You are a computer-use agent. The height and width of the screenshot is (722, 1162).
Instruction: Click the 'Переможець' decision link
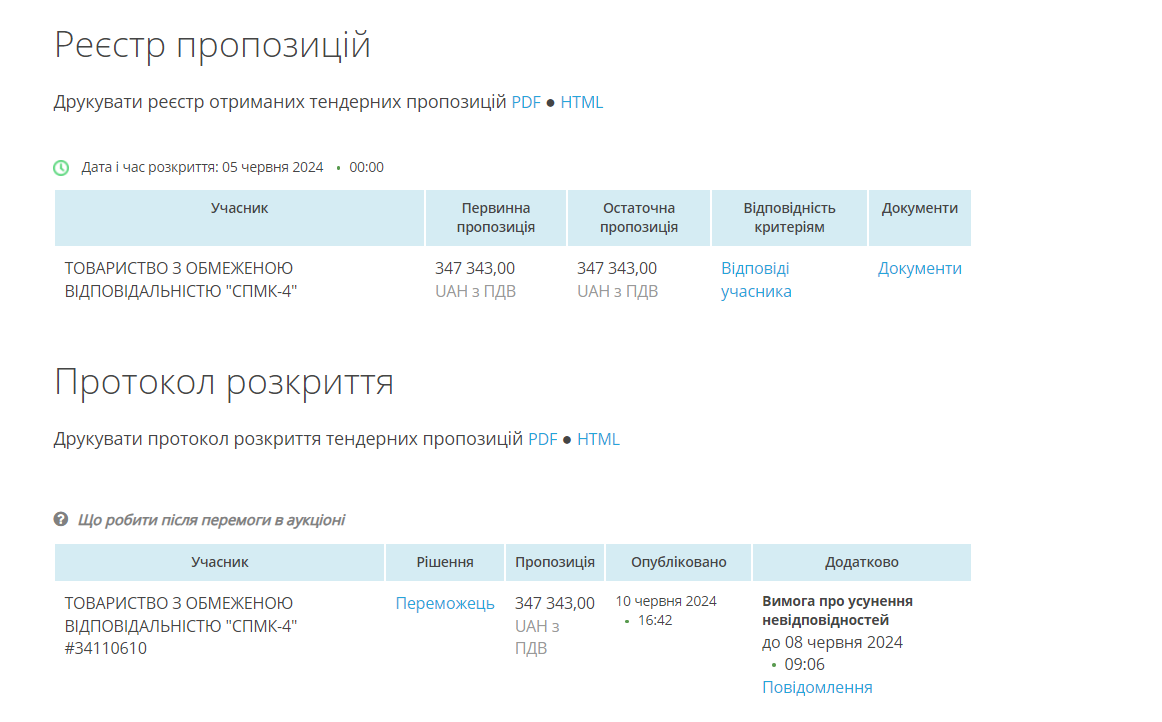(445, 603)
